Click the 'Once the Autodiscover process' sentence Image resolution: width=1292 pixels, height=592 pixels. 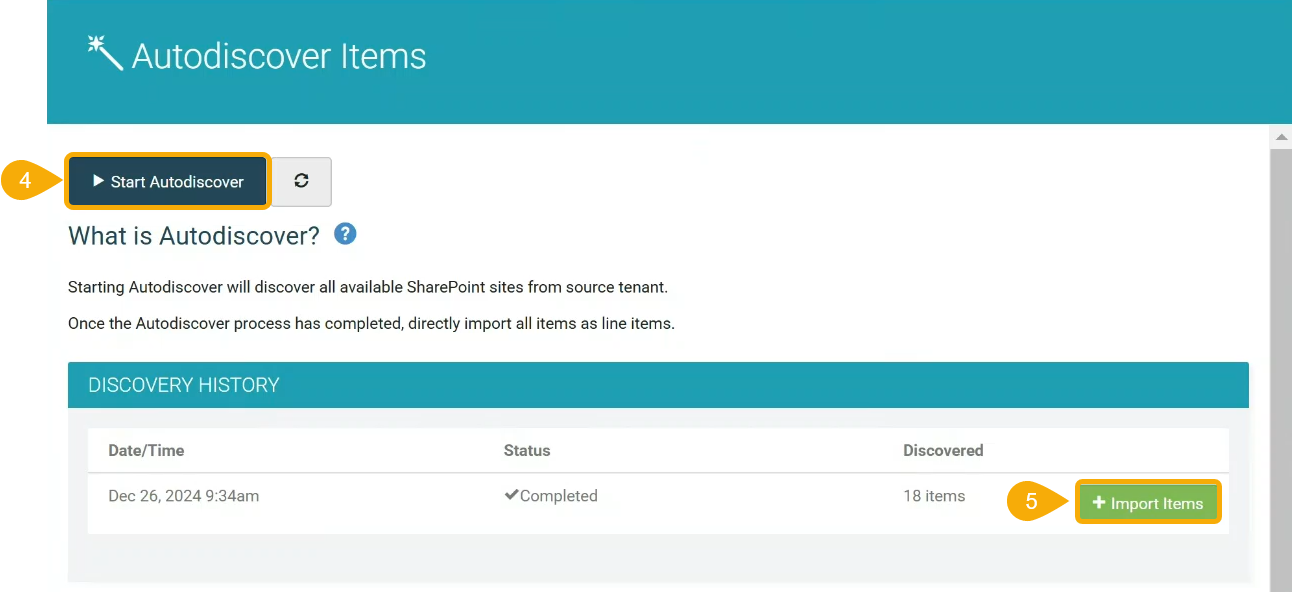(371, 324)
